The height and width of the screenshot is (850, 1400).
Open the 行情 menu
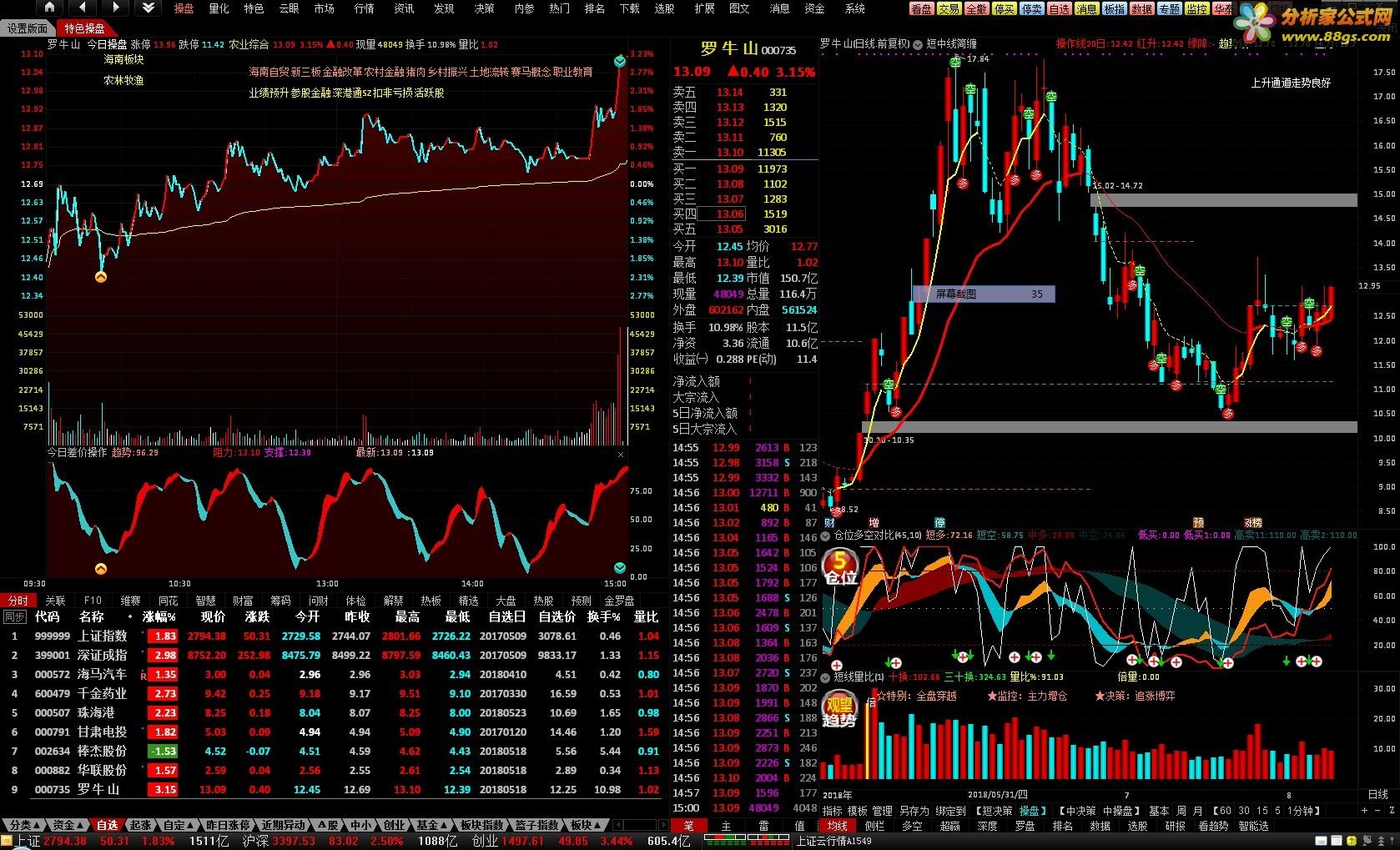[x=364, y=8]
